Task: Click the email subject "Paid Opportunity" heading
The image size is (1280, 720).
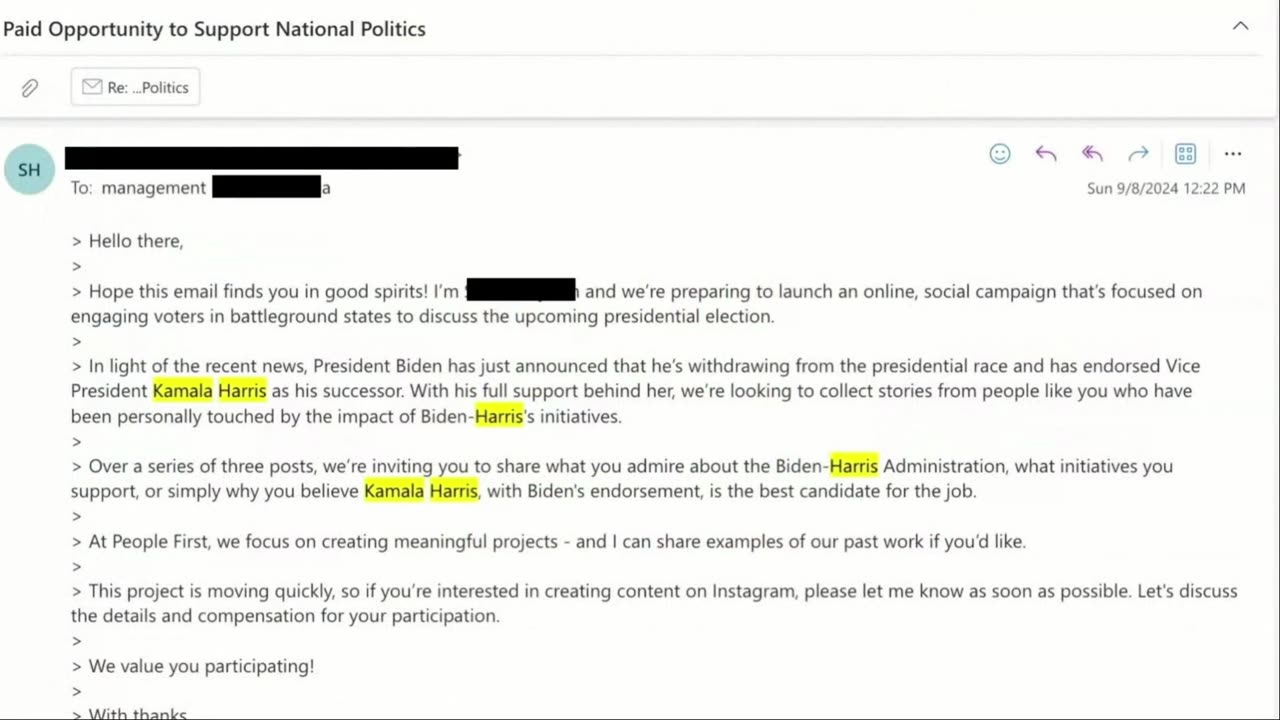Action: pos(214,29)
